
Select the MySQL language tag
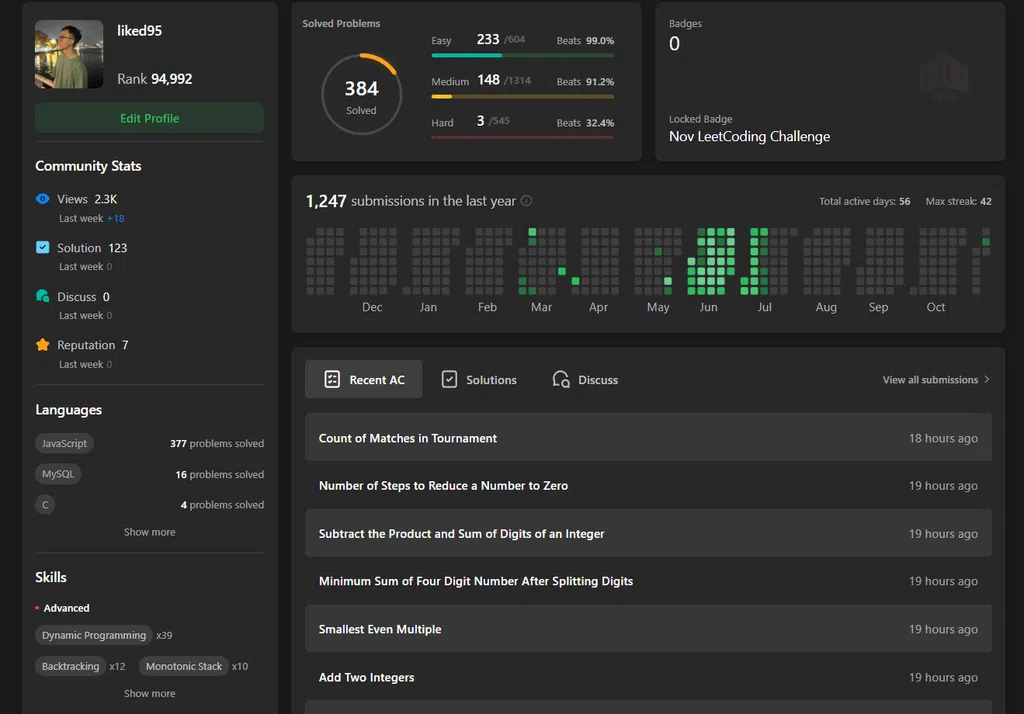[58, 474]
